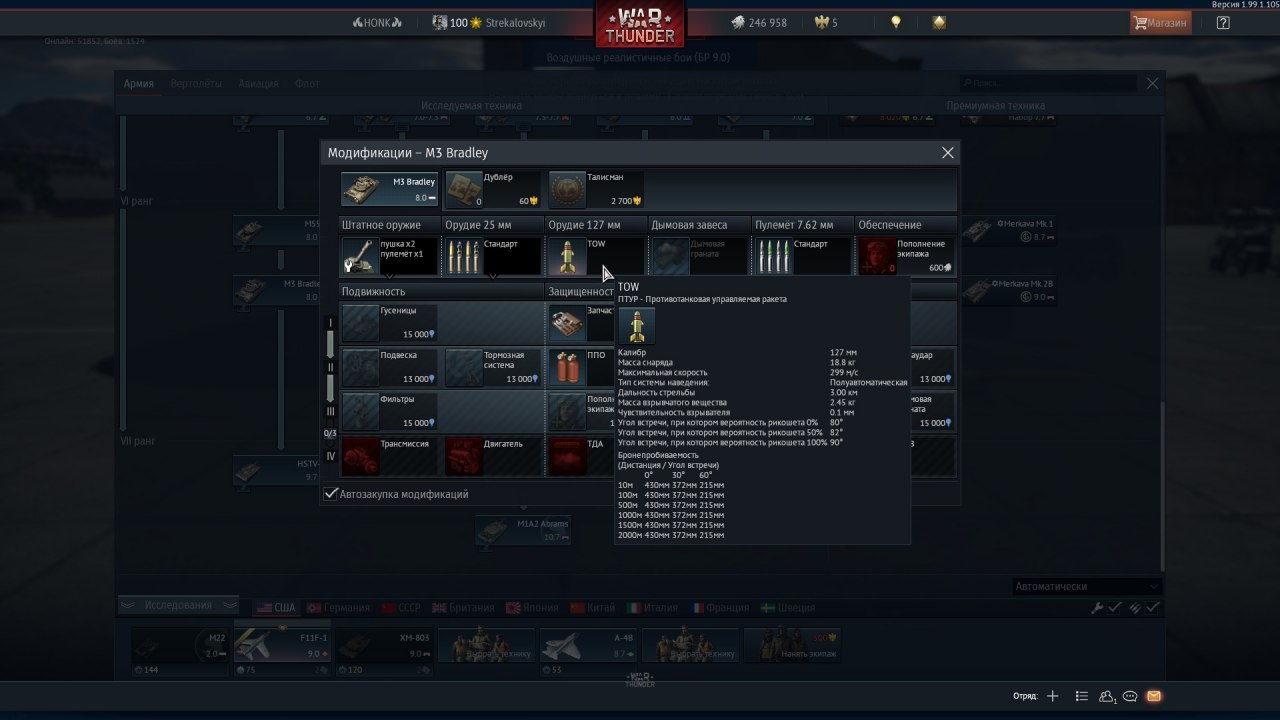
Task: Open the chat bubble icon
Action: 1130,696
